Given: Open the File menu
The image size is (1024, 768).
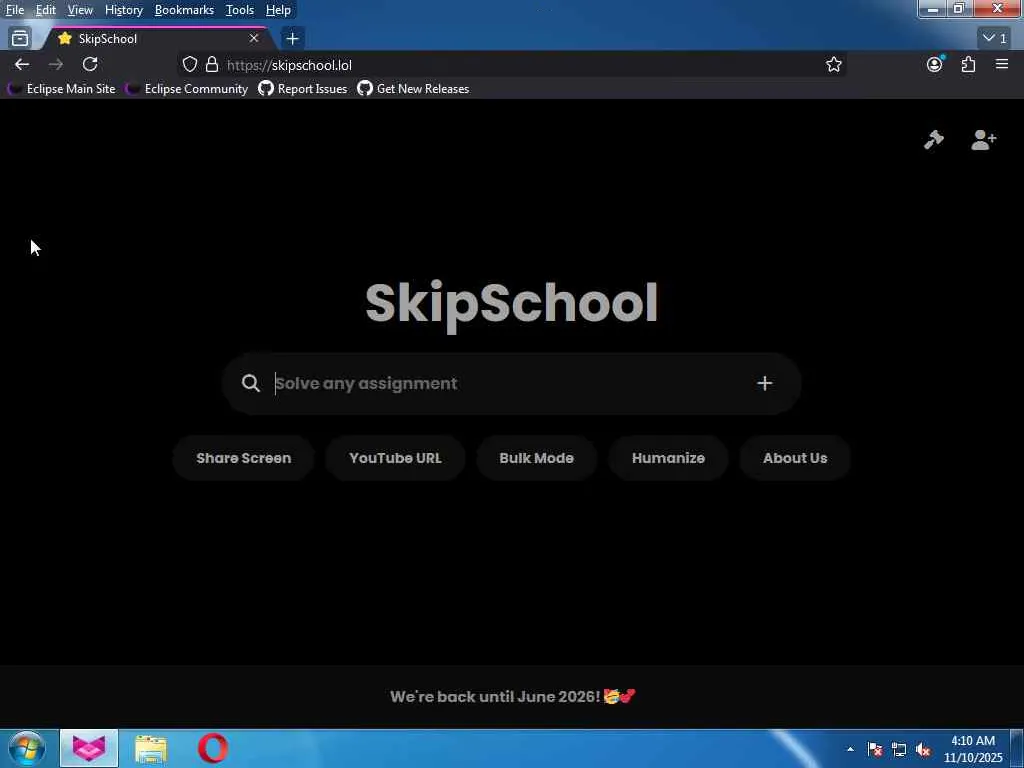Looking at the screenshot, I should point(14,10).
